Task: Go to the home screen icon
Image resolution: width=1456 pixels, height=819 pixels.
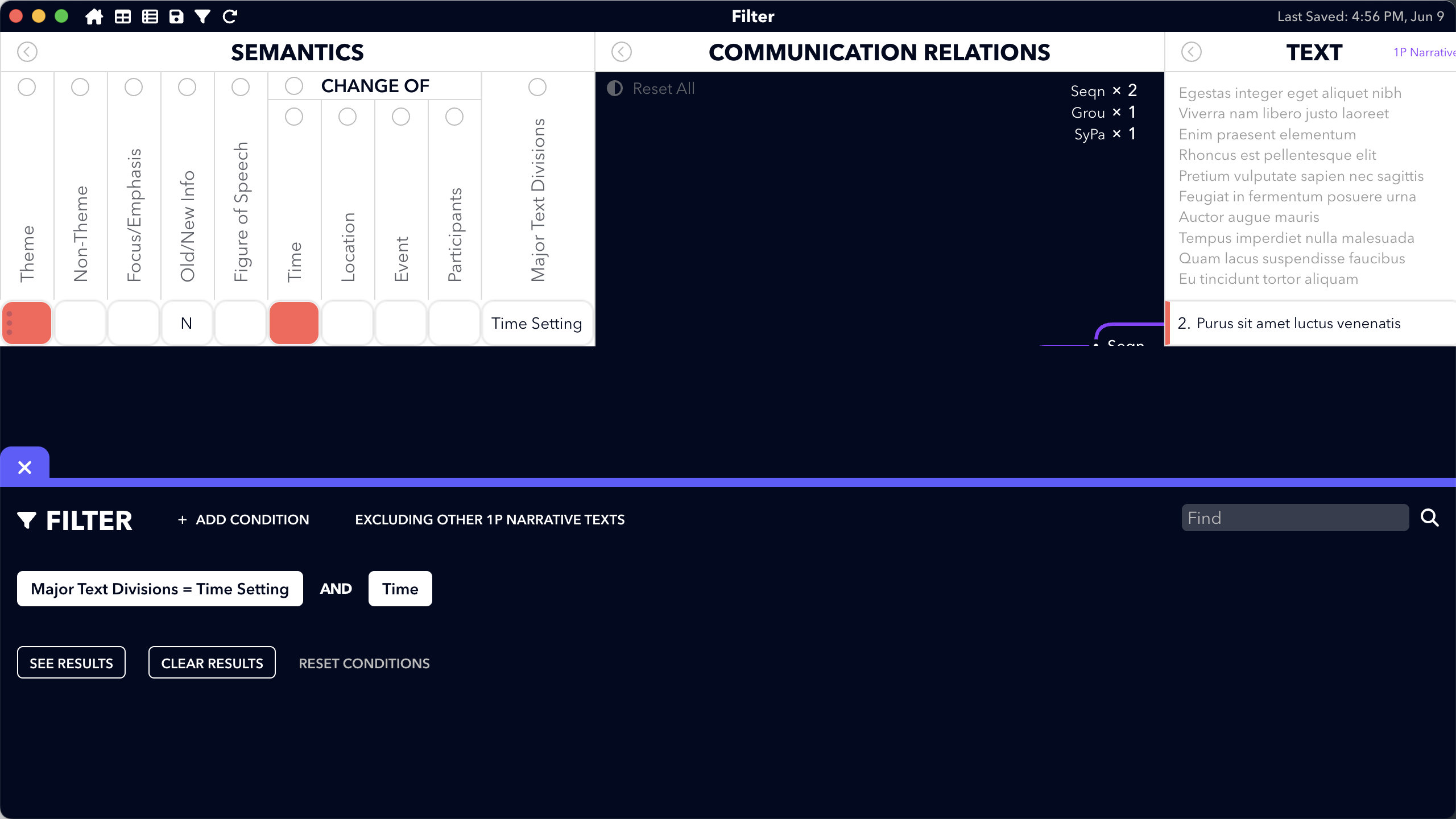Action: (94, 16)
